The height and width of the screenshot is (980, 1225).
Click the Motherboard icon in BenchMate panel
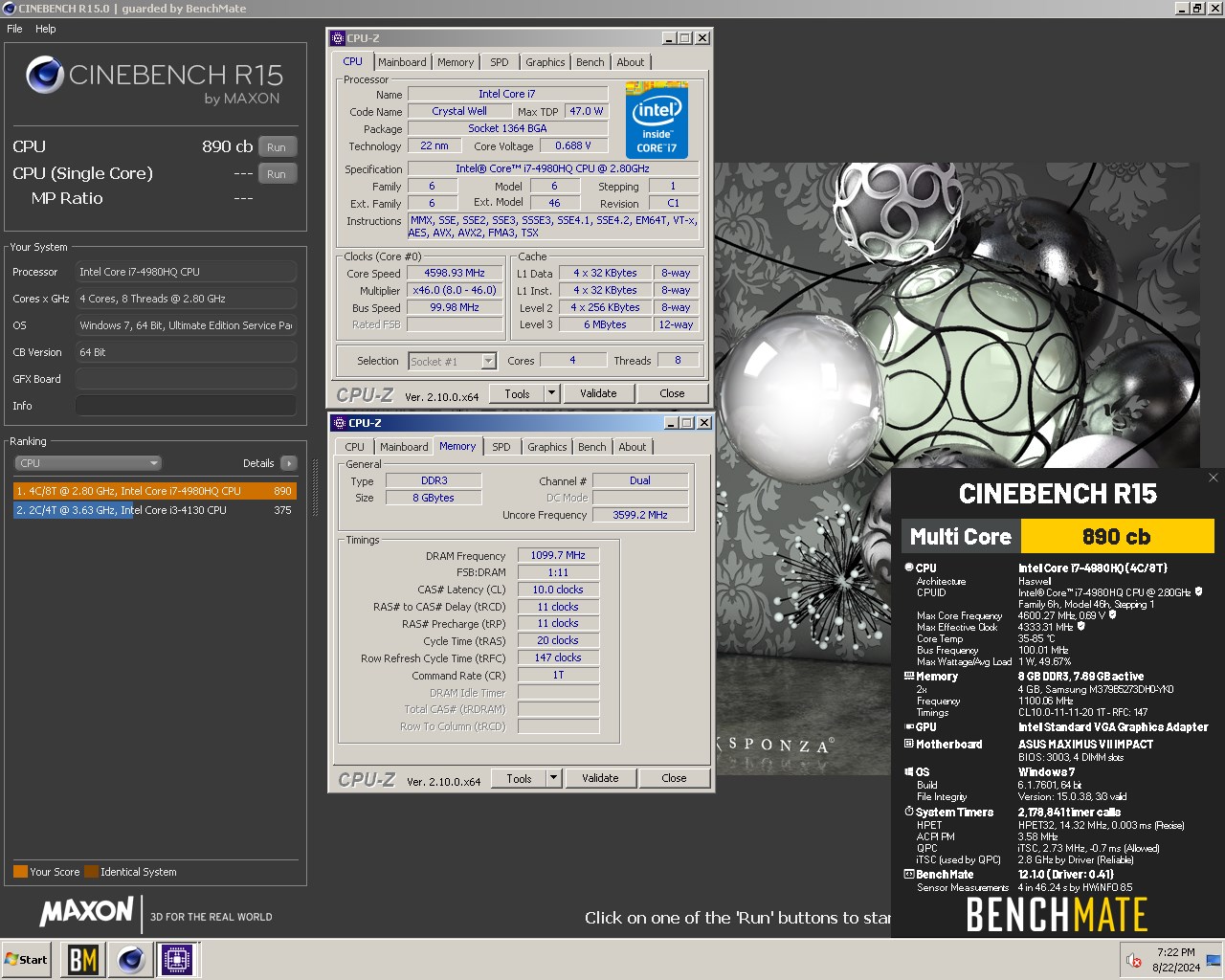[909, 744]
